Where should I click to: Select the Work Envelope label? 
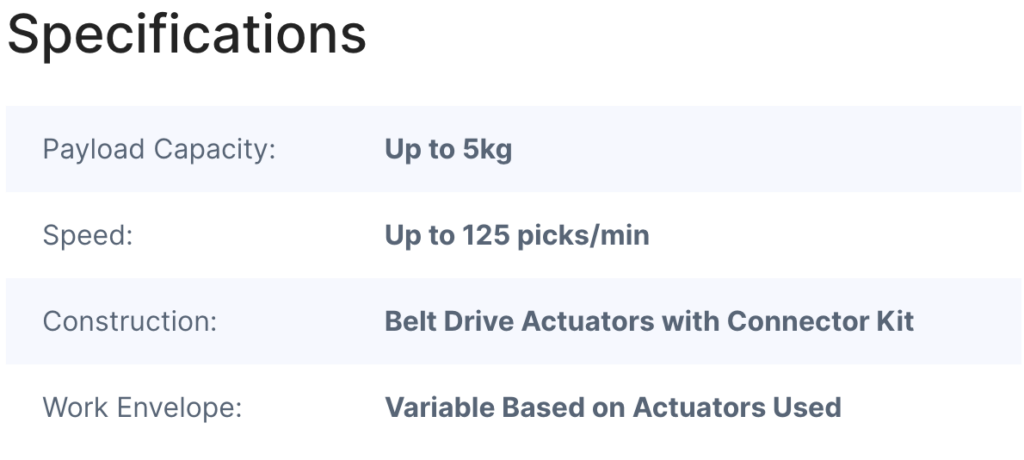142,408
